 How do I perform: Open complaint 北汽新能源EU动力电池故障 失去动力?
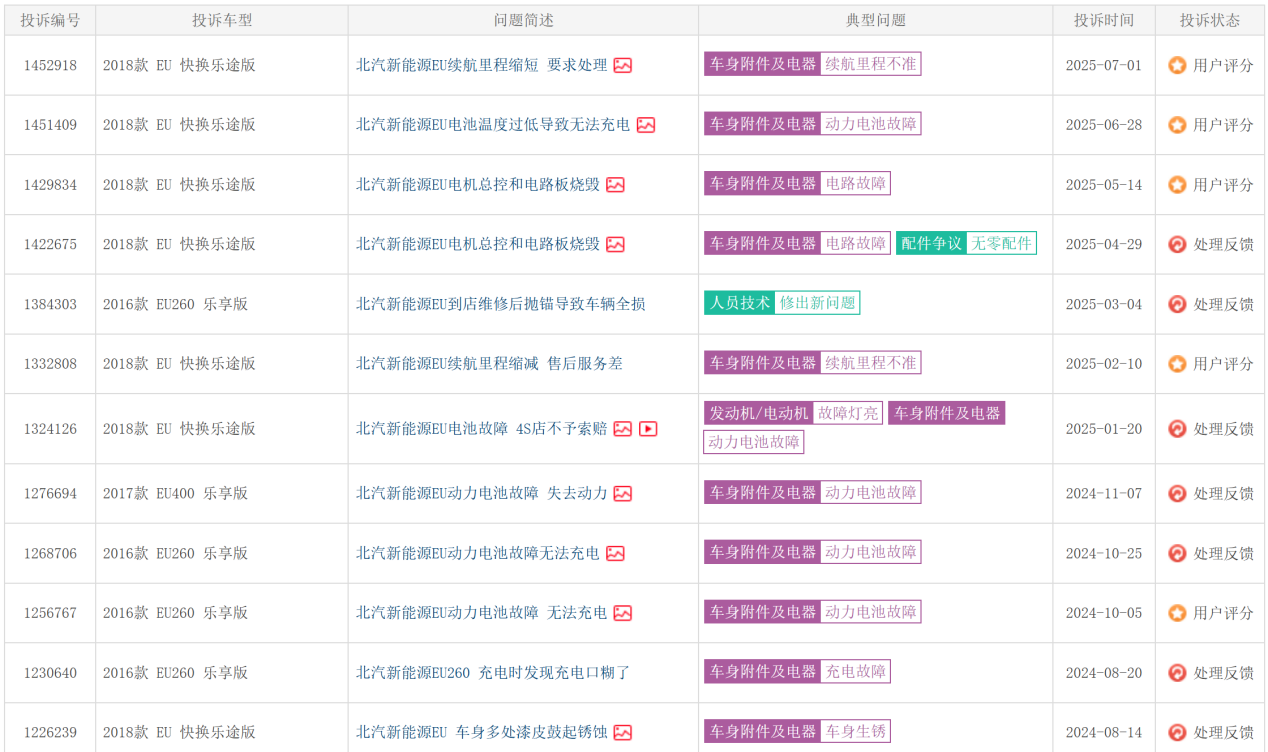tap(482, 493)
